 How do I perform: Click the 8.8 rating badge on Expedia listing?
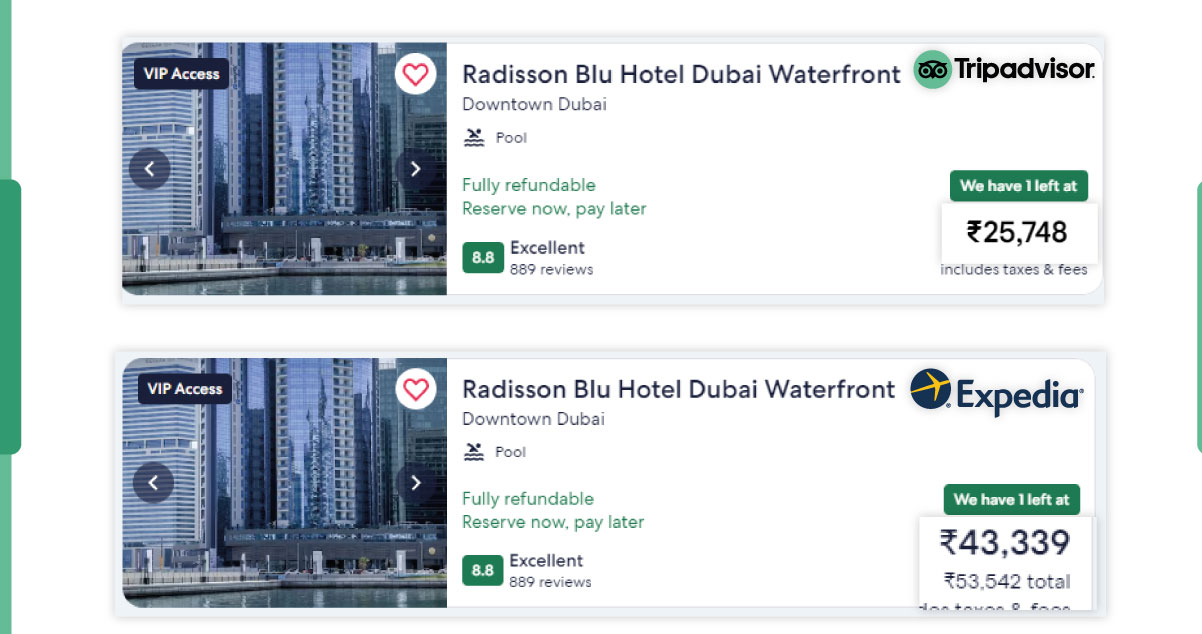[x=483, y=571]
